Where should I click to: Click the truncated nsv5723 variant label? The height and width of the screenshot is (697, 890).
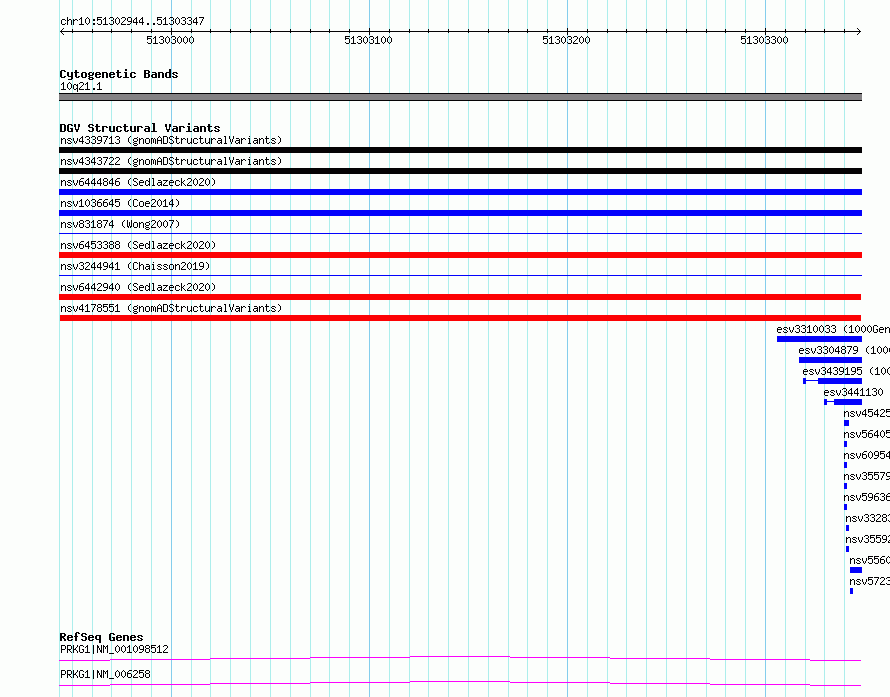click(x=869, y=581)
